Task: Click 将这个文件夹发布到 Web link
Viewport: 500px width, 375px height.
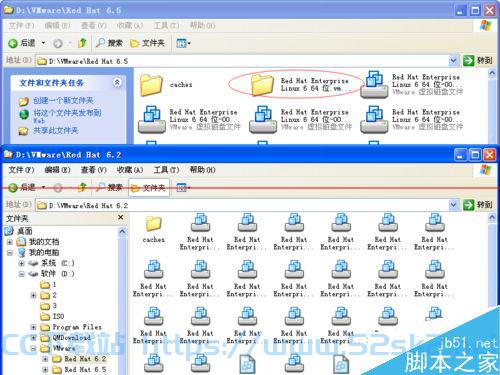Action: coord(60,116)
